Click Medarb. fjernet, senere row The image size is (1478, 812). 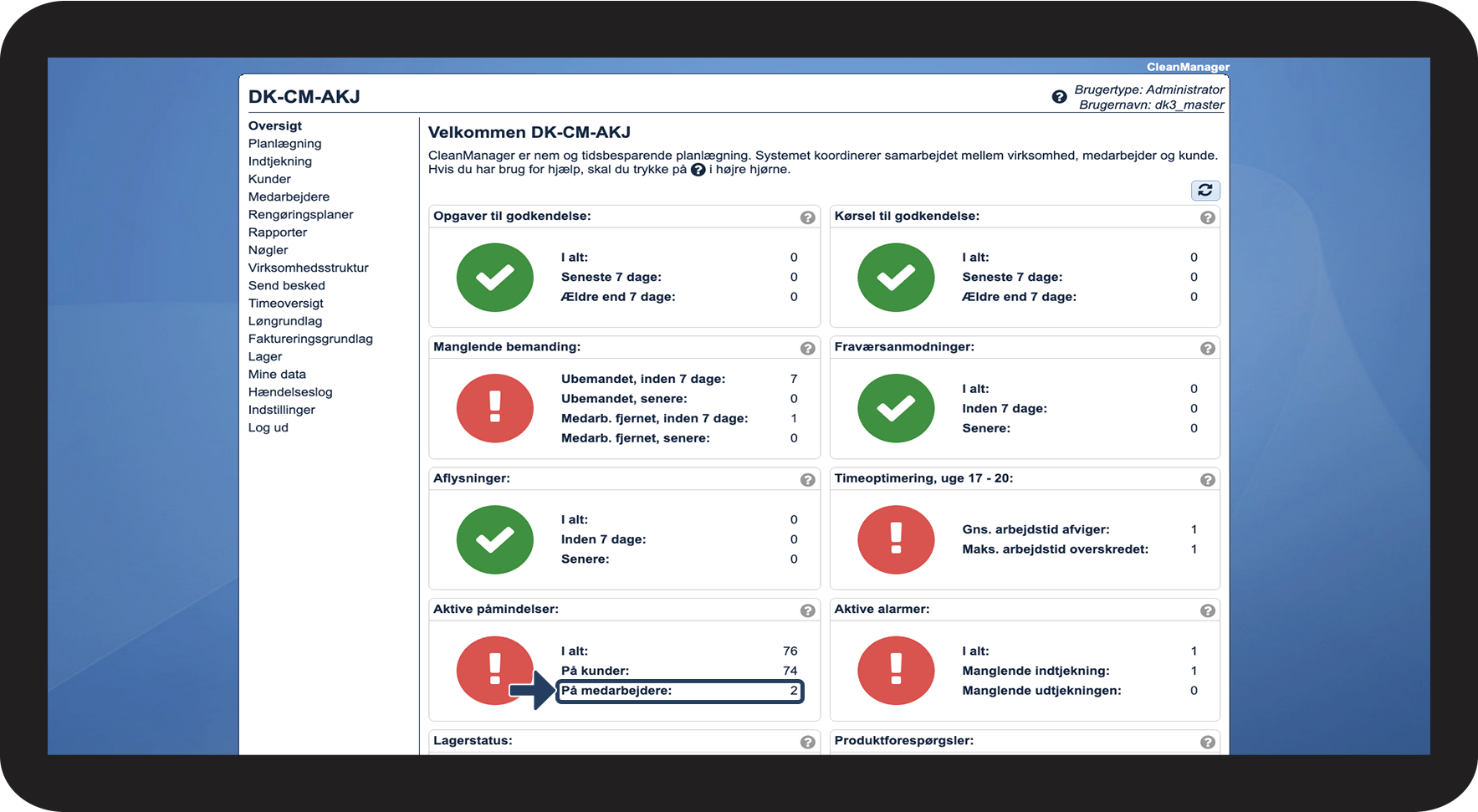(x=679, y=438)
